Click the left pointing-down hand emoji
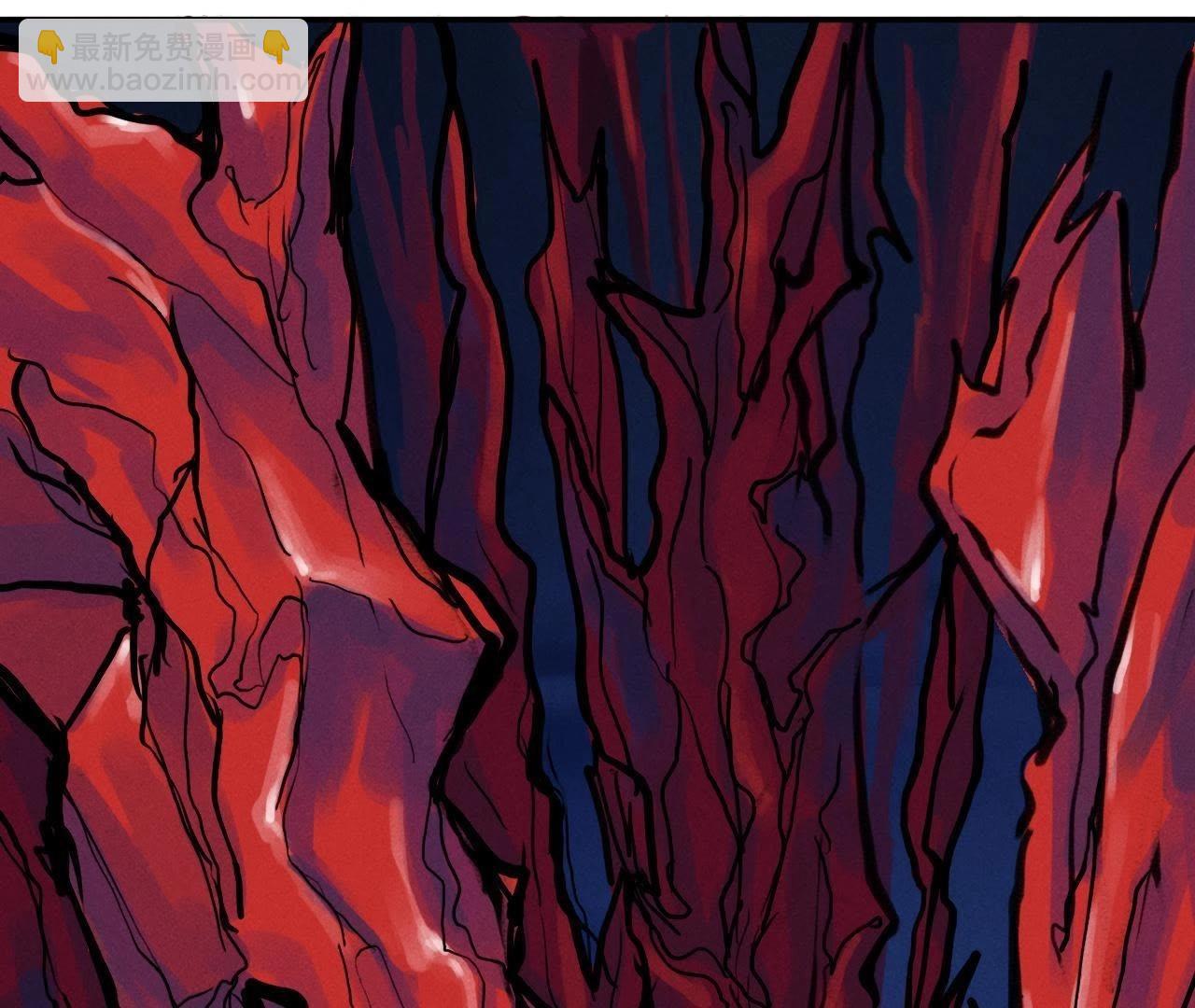The image size is (1195, 1008). click(x=49, y=46)
